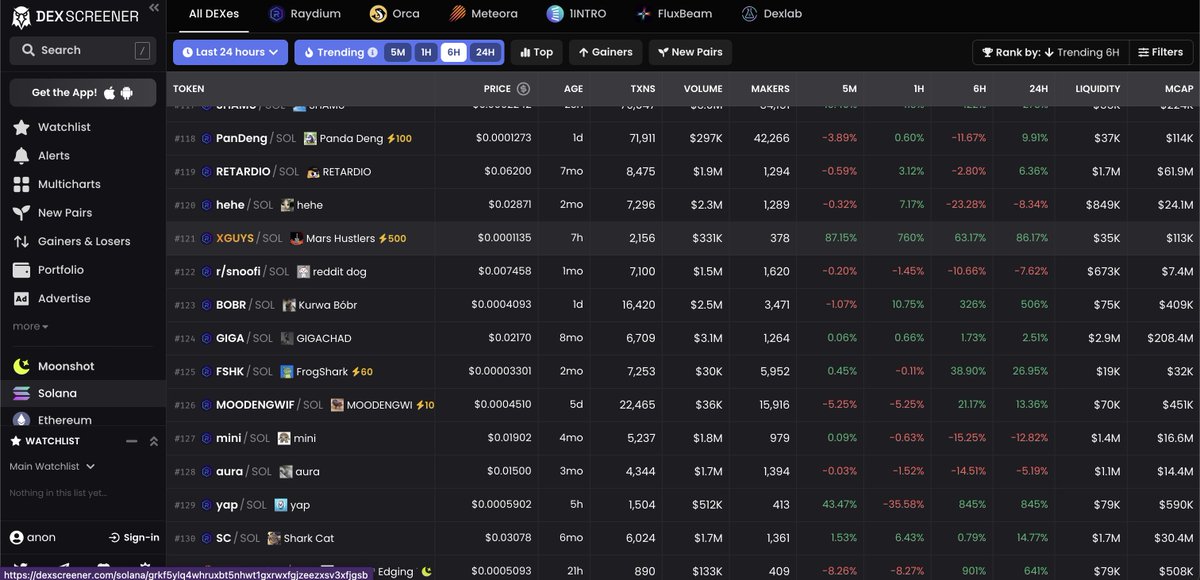
Task: Open the FSHK / SOL pair row
Action: point(683,372)
